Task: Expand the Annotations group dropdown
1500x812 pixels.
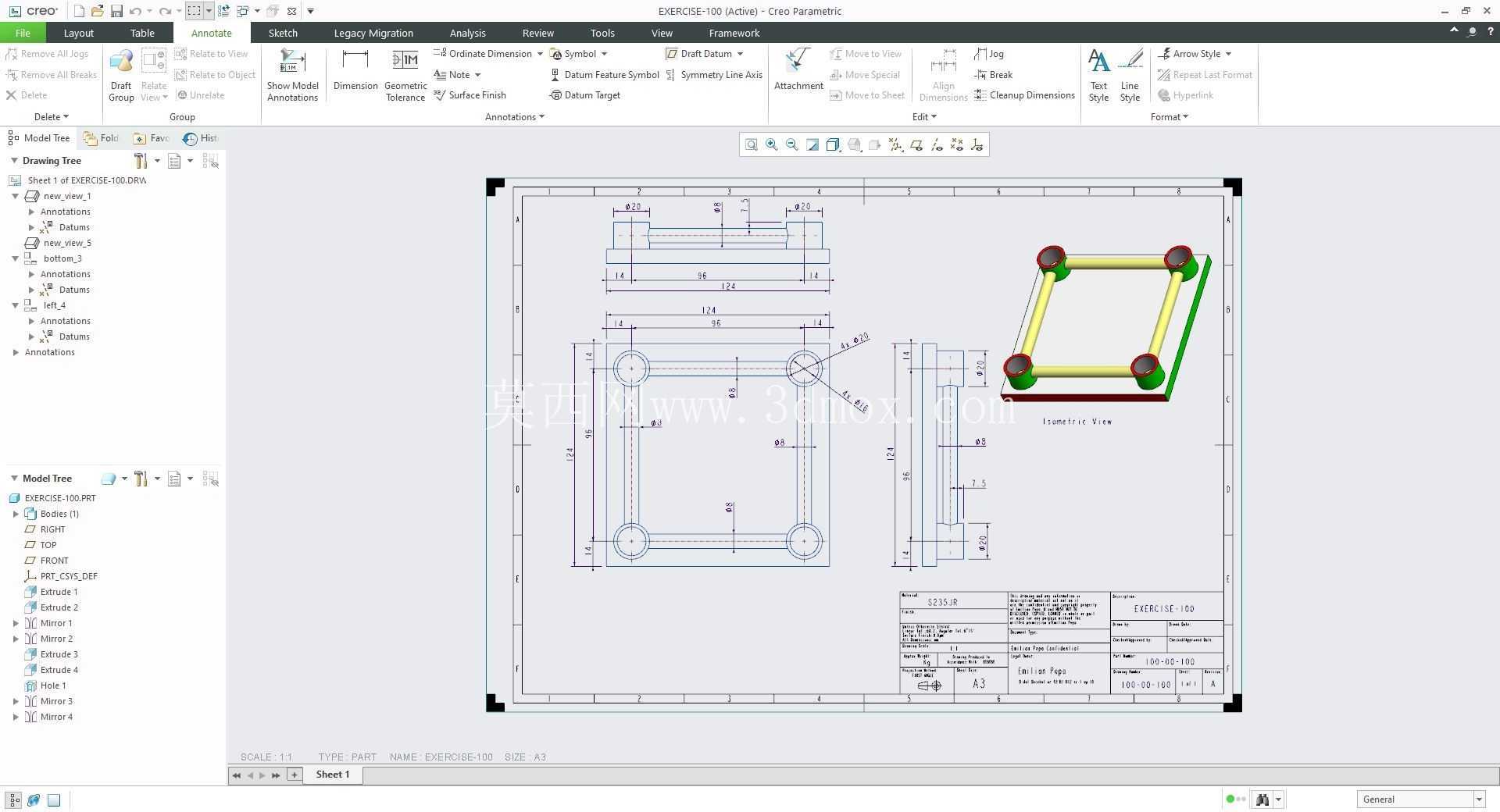Action: point(515,117)
